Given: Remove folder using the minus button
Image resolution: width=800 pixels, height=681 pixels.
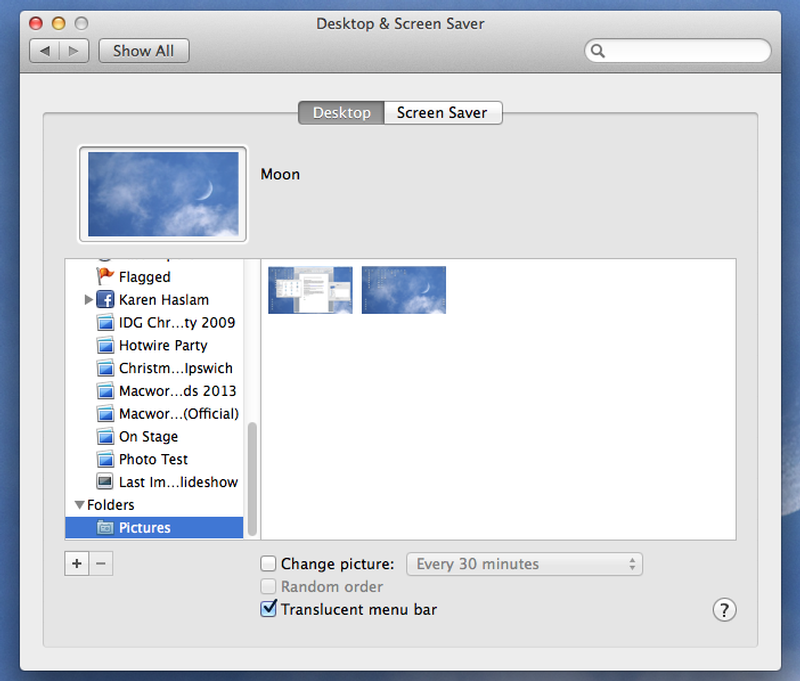Looking at the screenshot, I should (101, 564).
